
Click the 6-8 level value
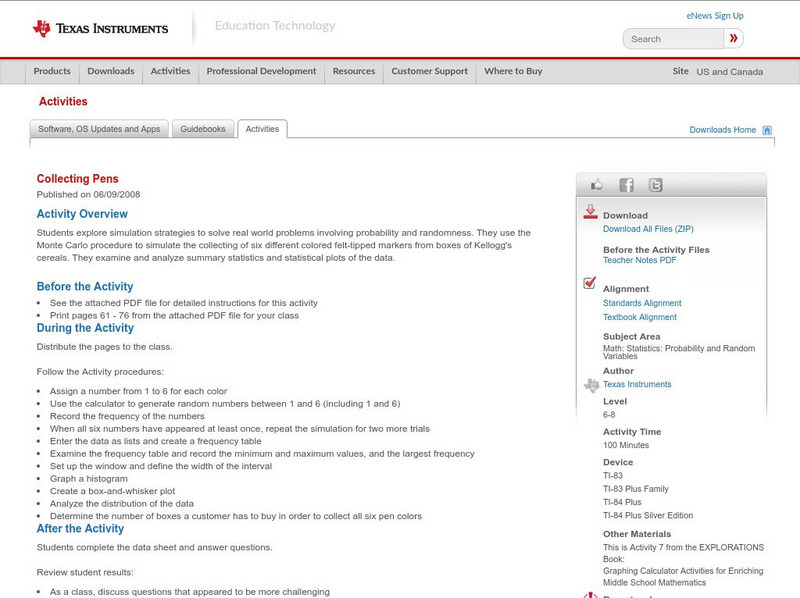tap(609, 415)
